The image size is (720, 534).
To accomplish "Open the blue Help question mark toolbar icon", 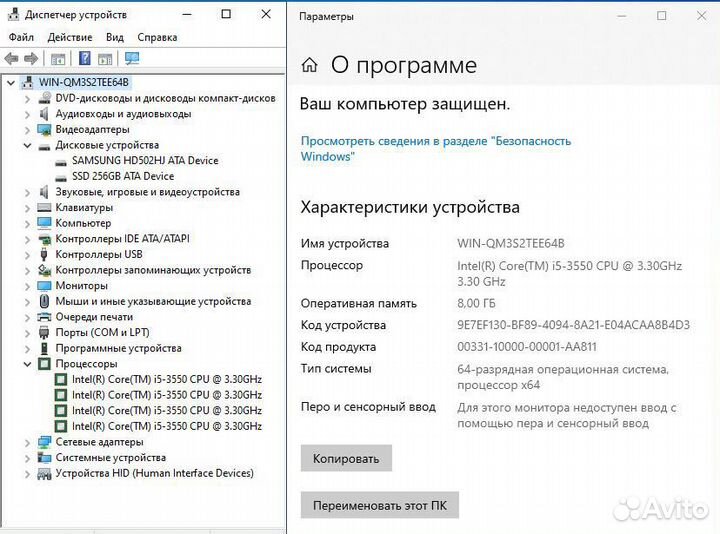I will [85, 58].
